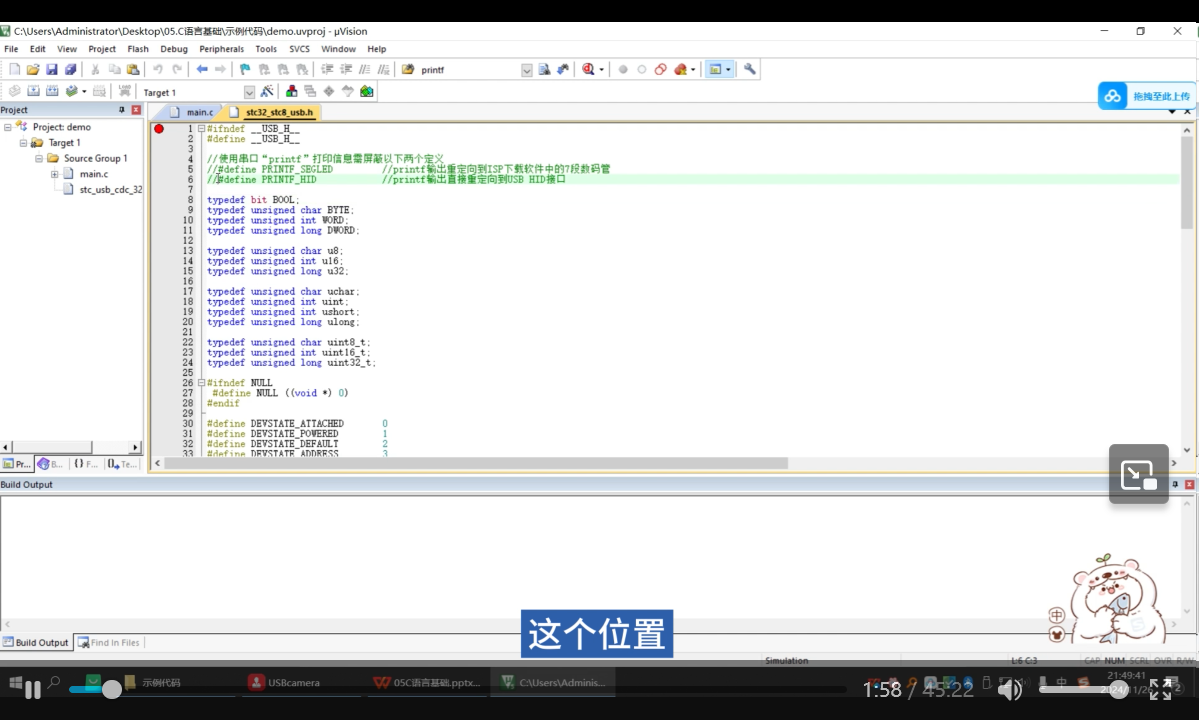Collapse the #ifndef __USB_H__ code fold
The height and width of the screenshot is (720, 1199).
click(201, 128)
